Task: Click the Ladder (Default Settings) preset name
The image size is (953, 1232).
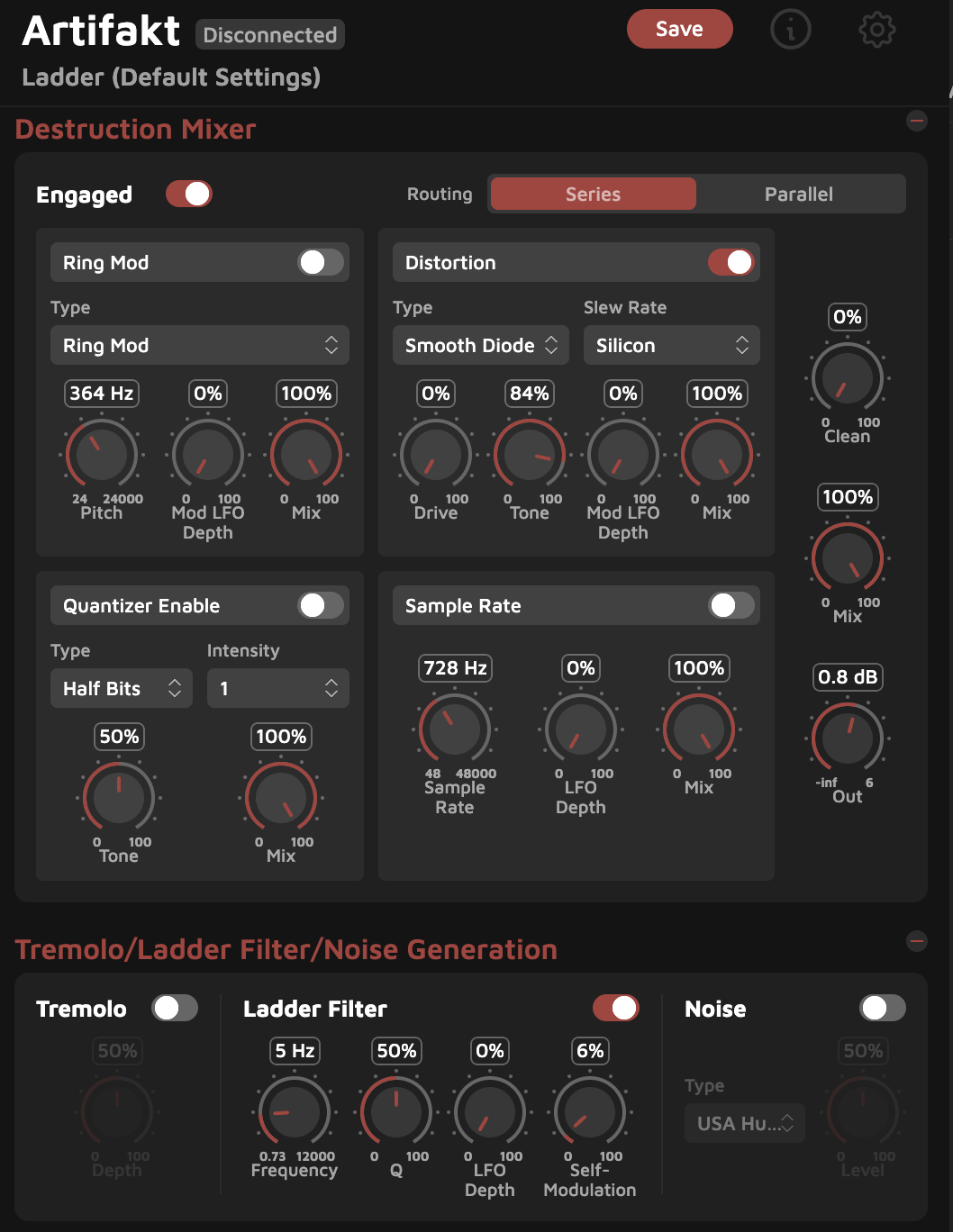Action: point(171,77)
